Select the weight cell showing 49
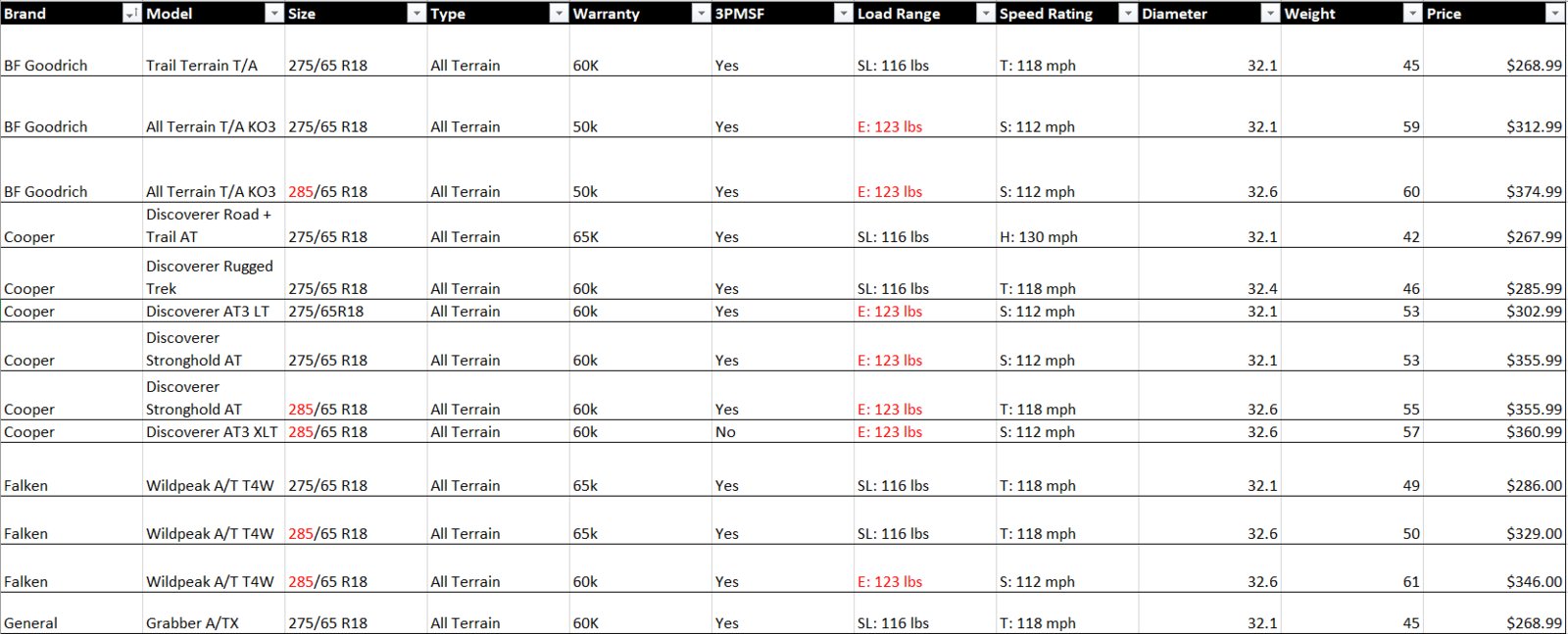This screenshot has width=1568, height=634. coord(1351,469)
